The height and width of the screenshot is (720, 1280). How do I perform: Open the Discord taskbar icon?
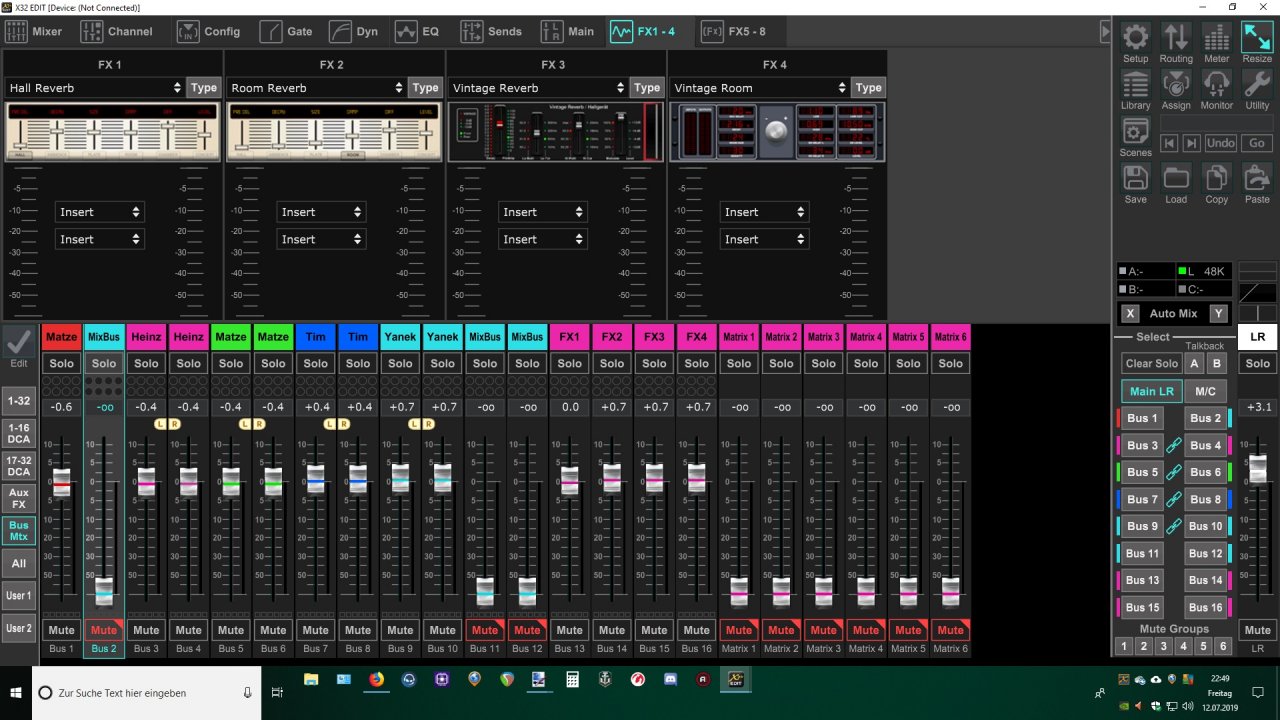coord(670,680)
